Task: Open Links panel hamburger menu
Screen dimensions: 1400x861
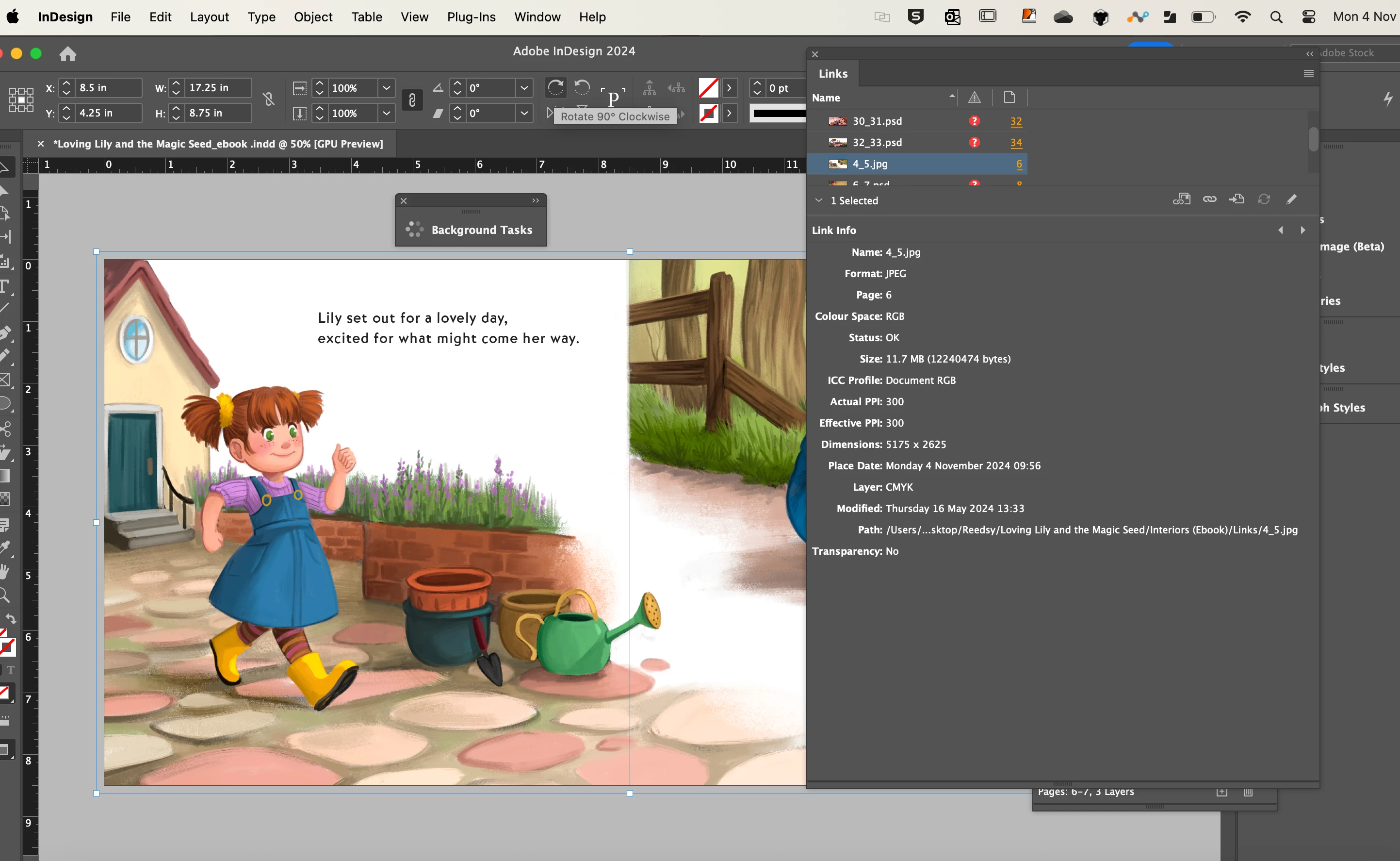Action: (1308, 73)
